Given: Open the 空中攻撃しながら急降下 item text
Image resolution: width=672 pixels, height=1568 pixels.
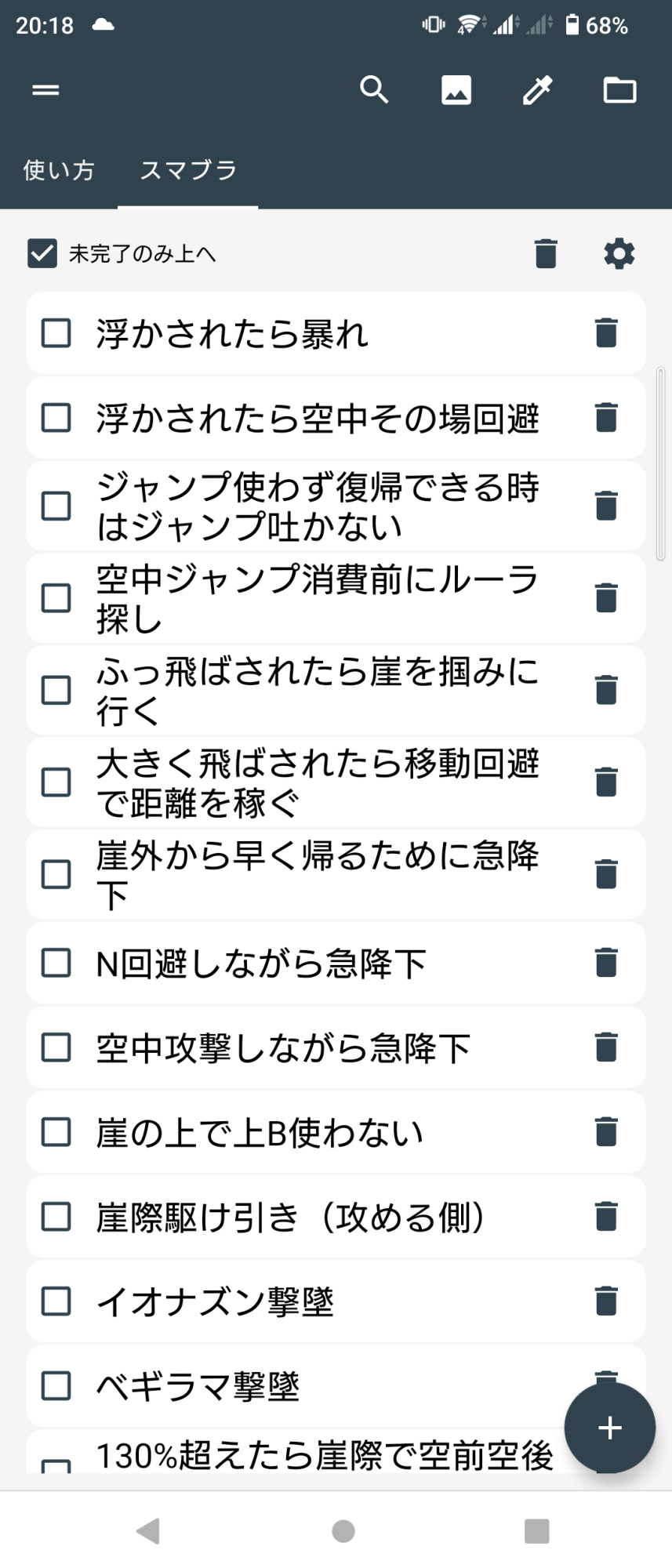Looking at the screenshot, I should coord(282,1048).
